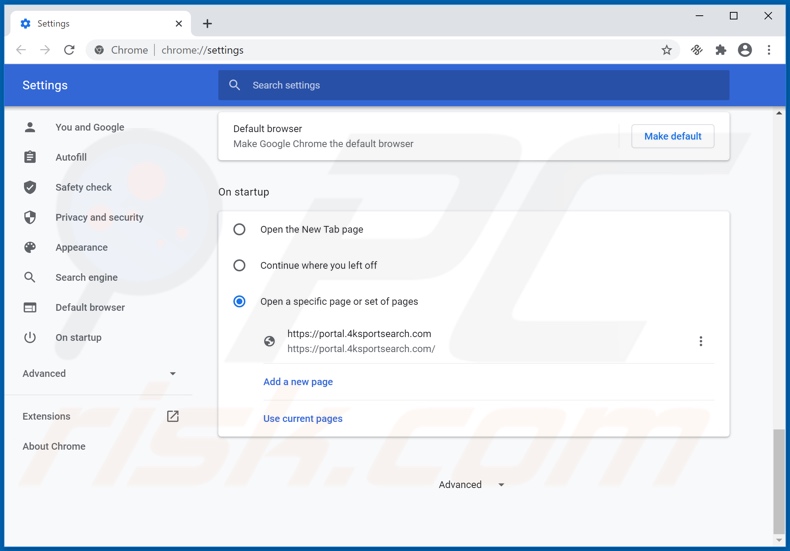Select Open the New Tab page option
Viewport: 790px width, 551px height.
[239, 230]
